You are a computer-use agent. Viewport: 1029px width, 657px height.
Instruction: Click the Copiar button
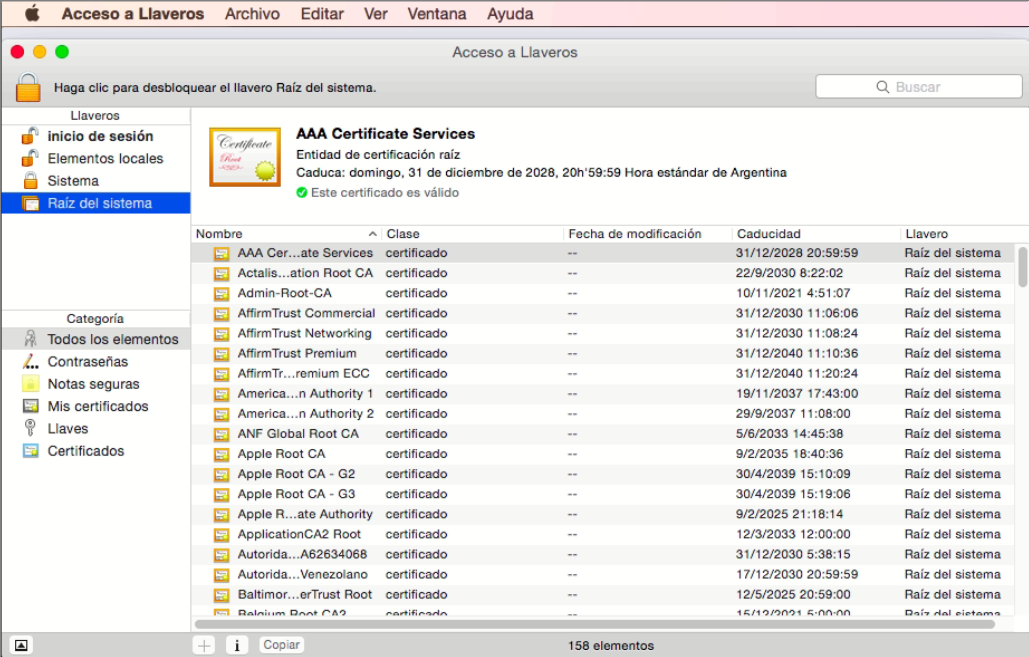[x=282, y=645]
